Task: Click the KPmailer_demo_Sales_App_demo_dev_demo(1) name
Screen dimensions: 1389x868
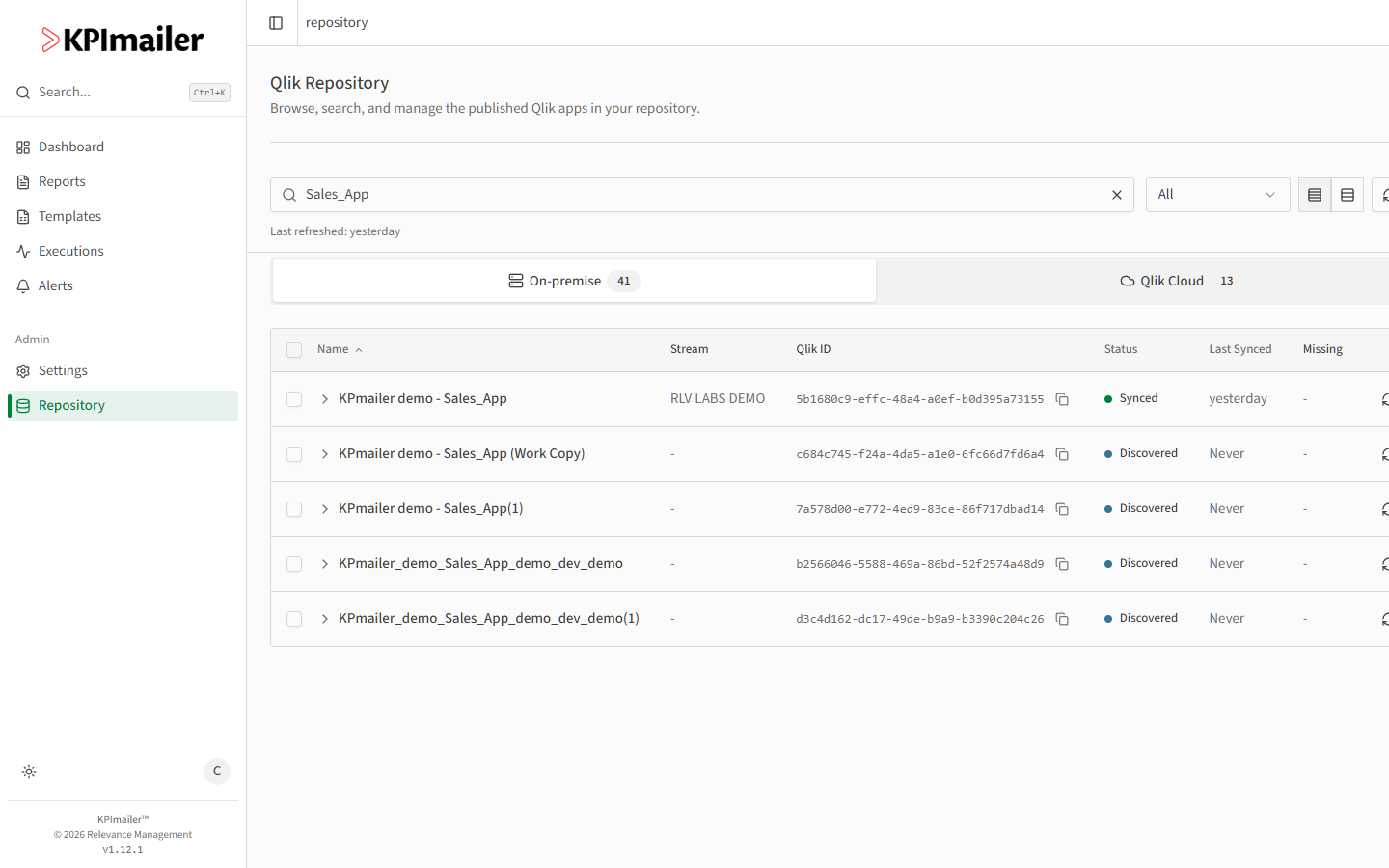Action: pos(489,618)
